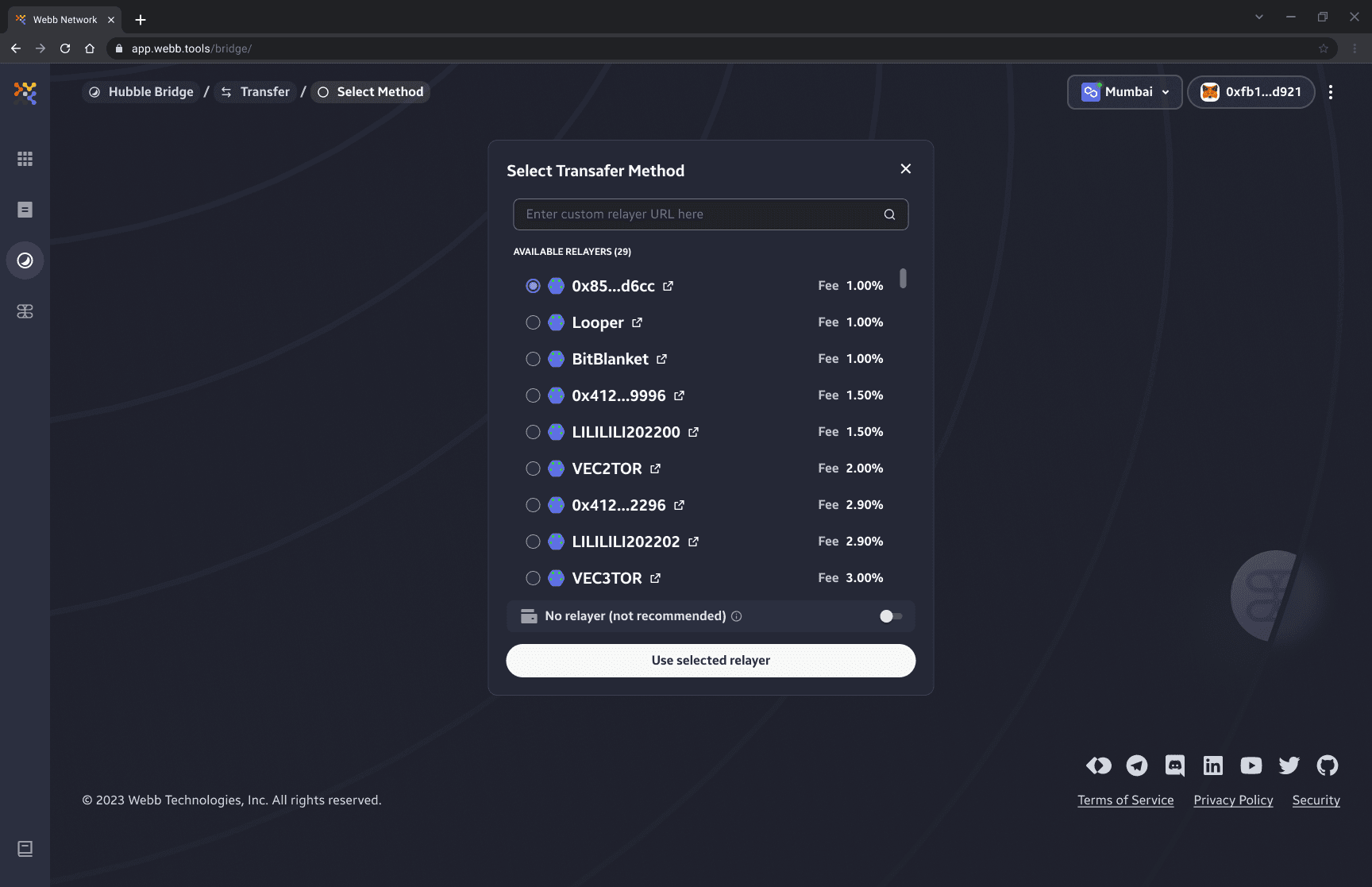
Task: Open the three-dot more options menu
Action: coord(1331,92)
